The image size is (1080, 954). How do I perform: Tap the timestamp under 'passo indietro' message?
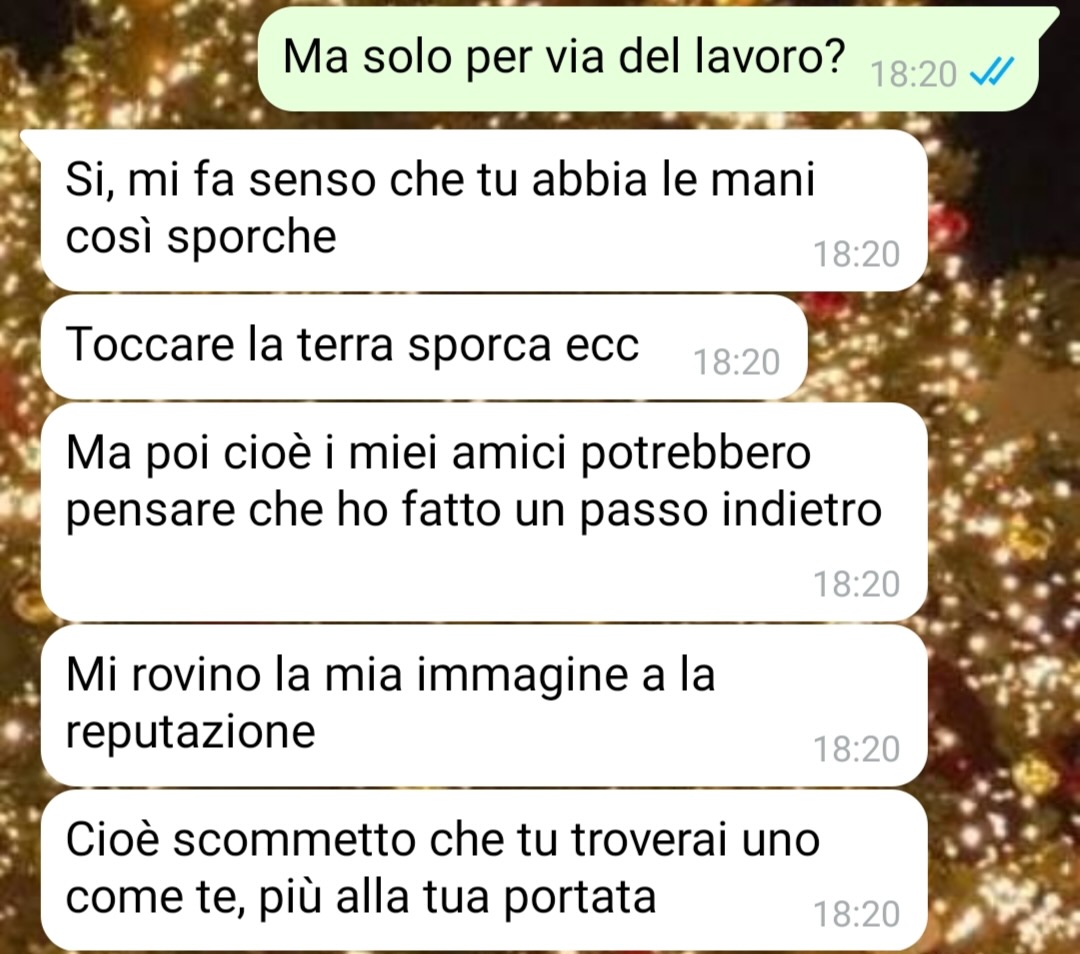[x=856, y=584]
